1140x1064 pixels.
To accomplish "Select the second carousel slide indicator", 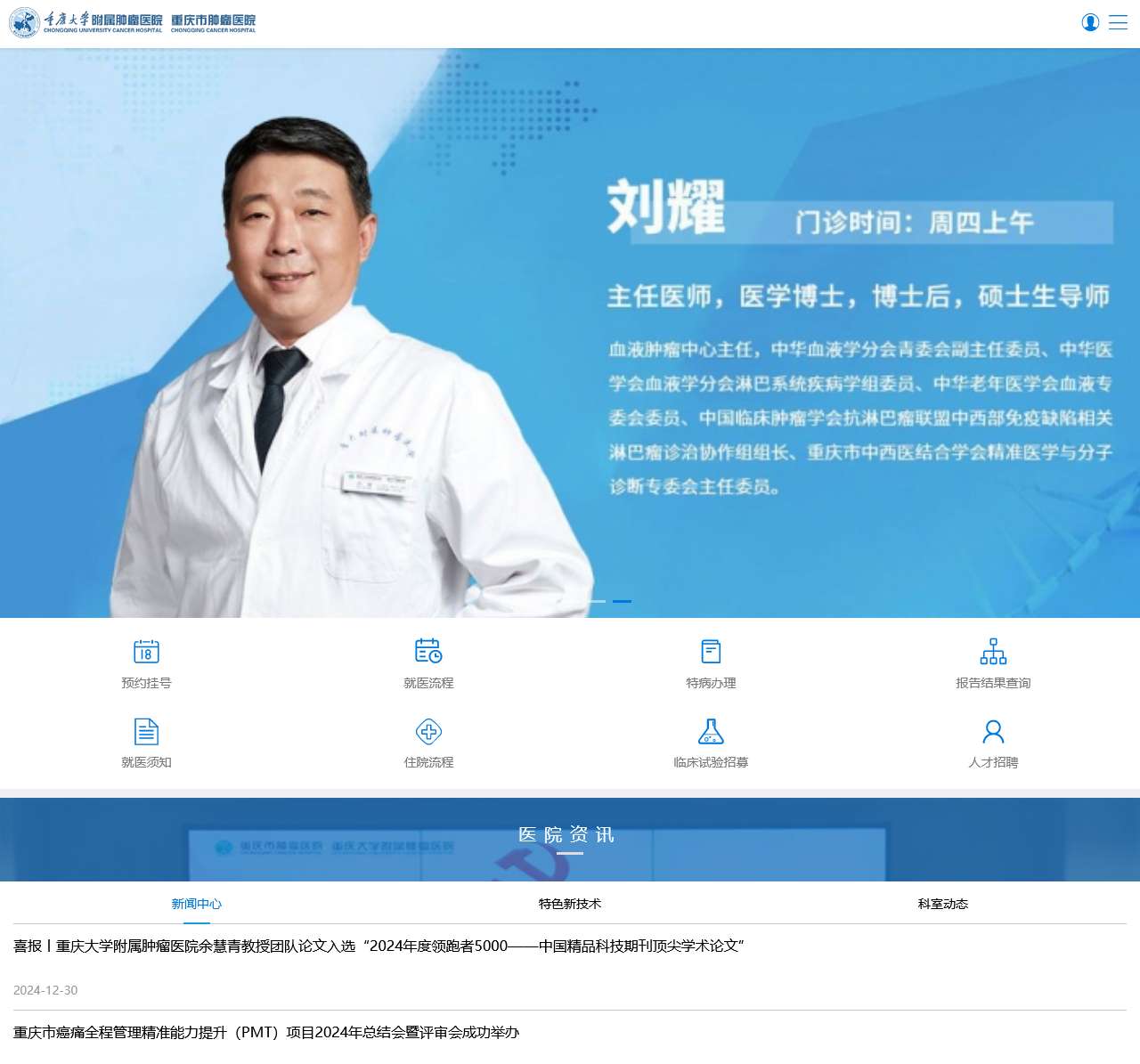I will [622, 601].
